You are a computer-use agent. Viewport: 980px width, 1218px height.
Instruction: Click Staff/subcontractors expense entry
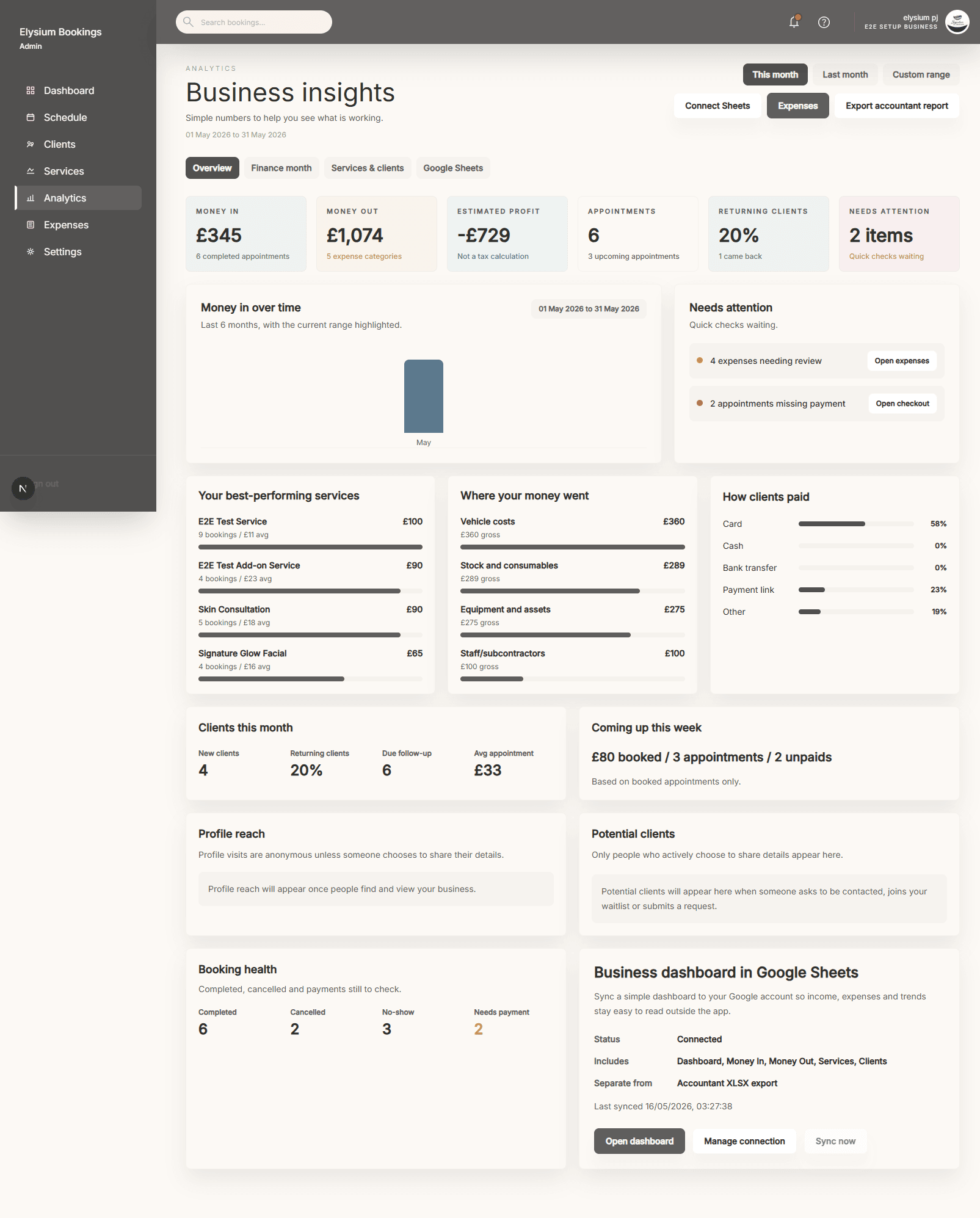(x=572, y=665)
